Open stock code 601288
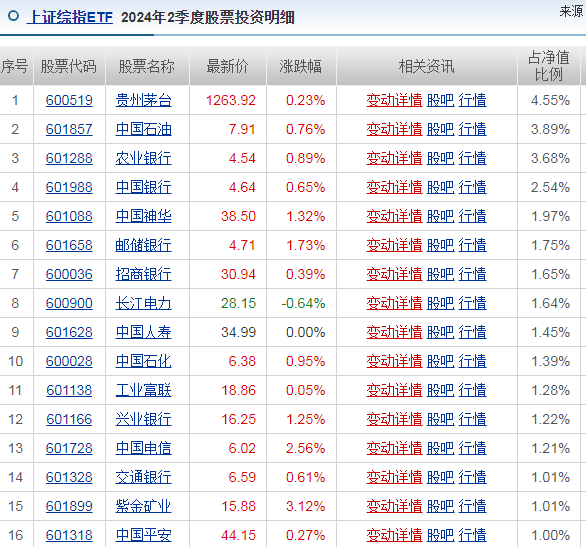Image resolution: width=586 pixels, height=547 pixels. pos(69,158)
